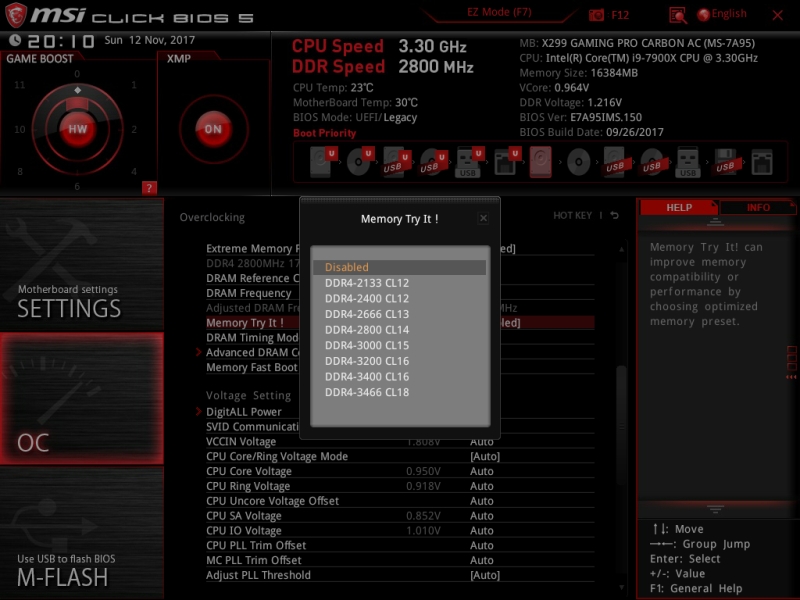Select Disabled in Memory Try It list
Screen dimensions: 800x600
click(399, 267)
